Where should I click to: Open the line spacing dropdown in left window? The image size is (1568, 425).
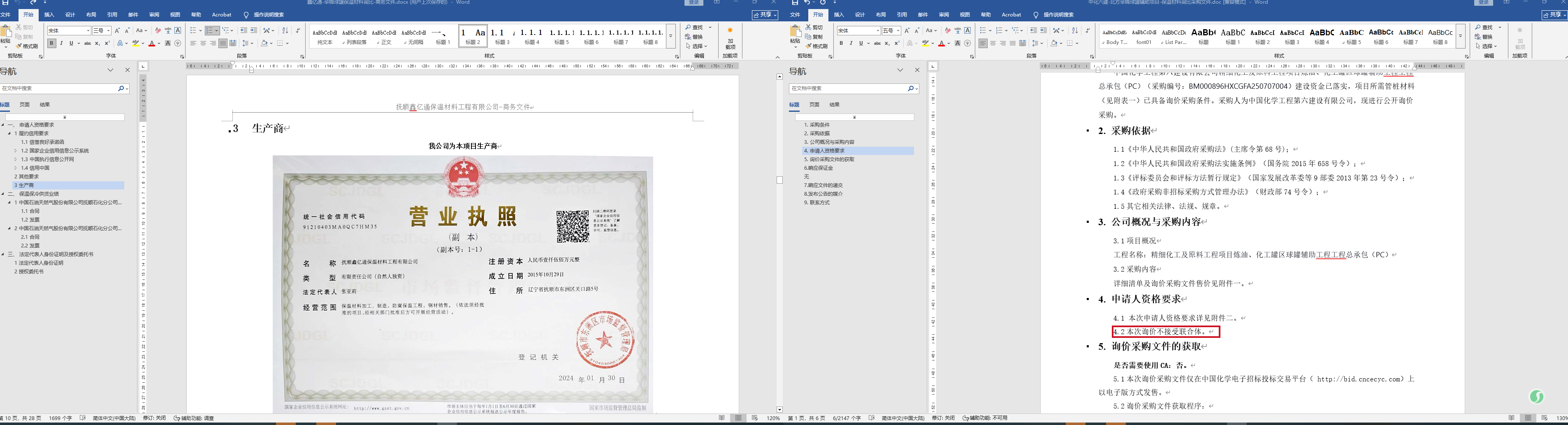[x=252, y=43]
